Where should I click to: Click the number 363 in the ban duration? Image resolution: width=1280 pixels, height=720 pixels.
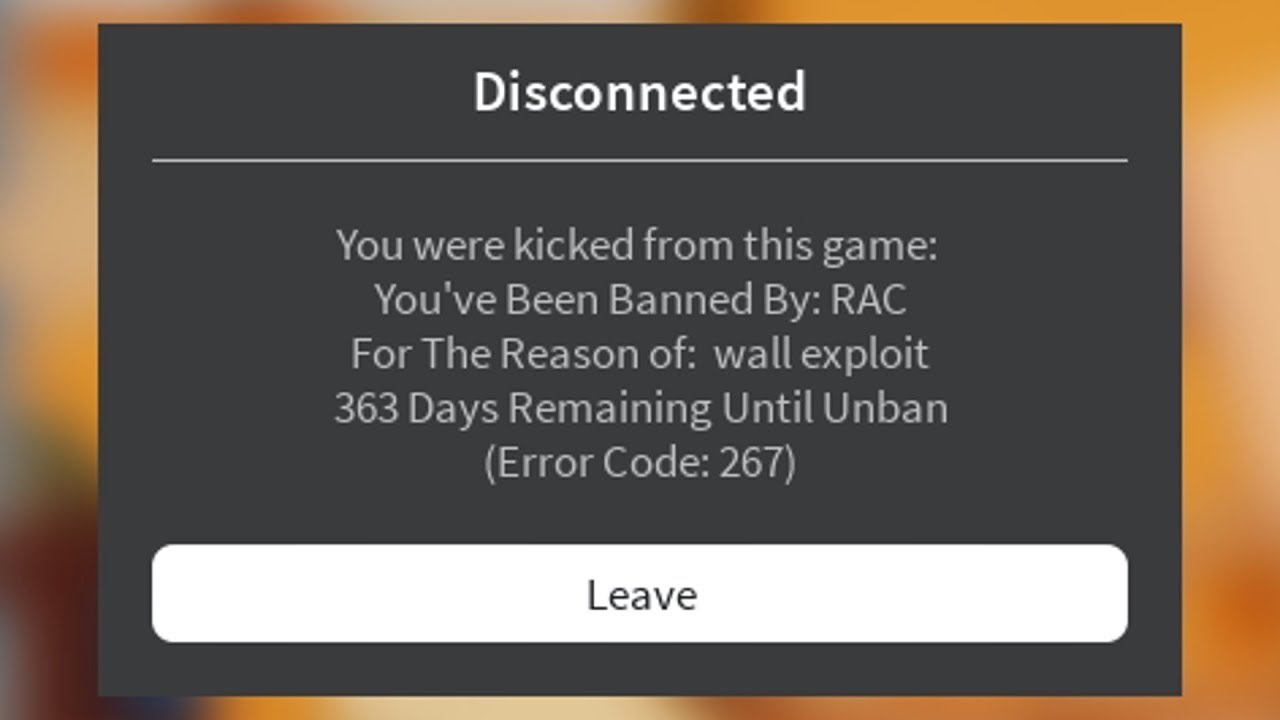point(366,408)
